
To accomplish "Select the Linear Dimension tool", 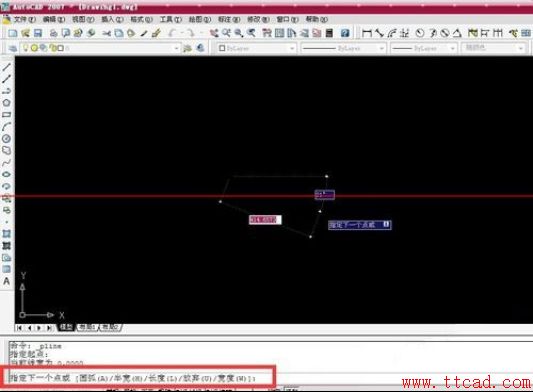I will 366,33.
